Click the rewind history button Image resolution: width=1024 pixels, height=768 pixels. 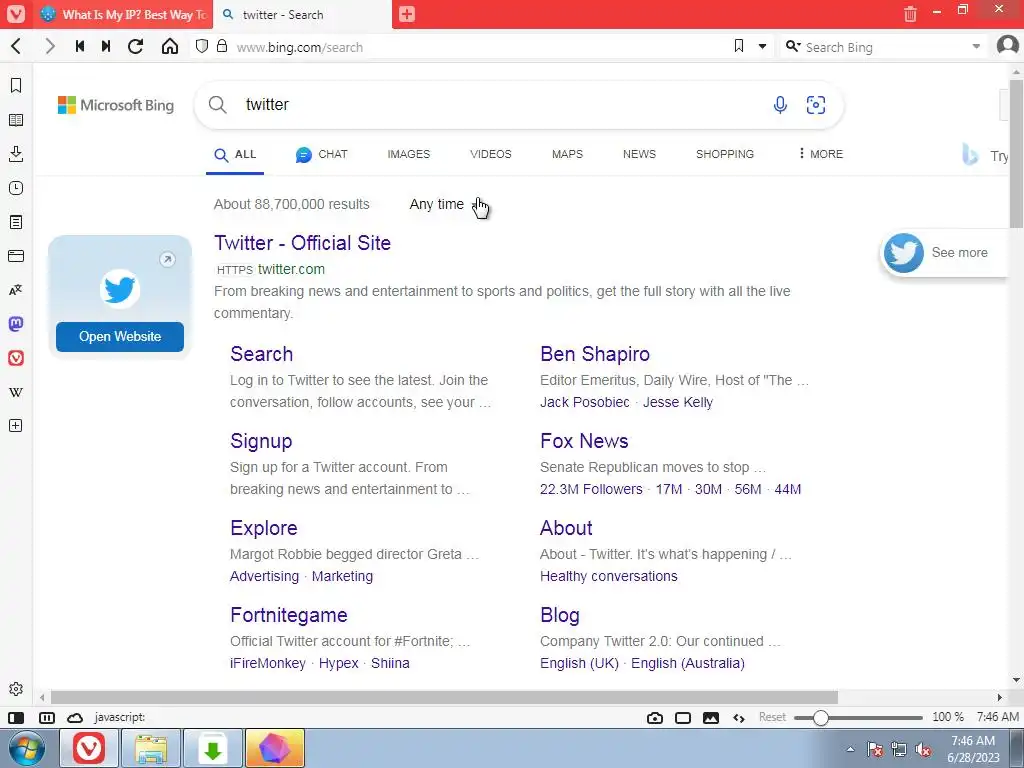[80, 46]
